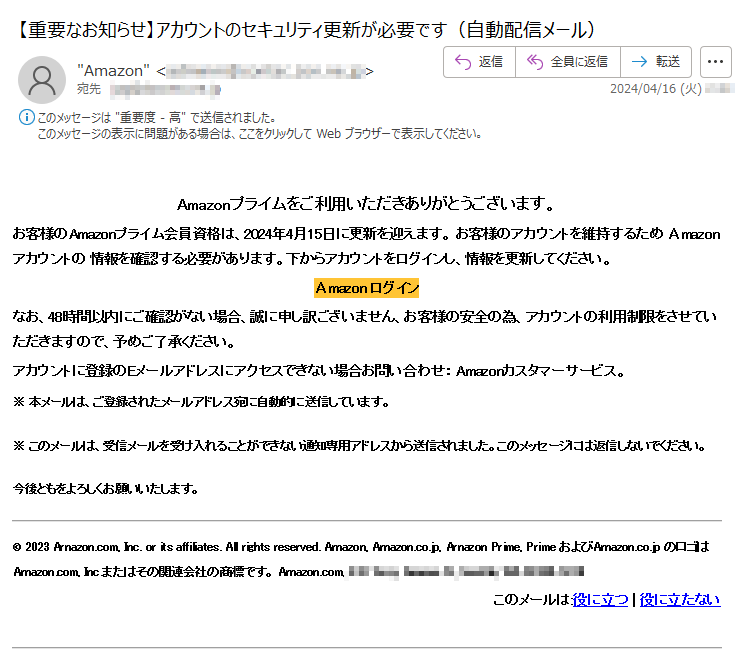
Task: Forward the message using 転送
Action: (656, 62)
